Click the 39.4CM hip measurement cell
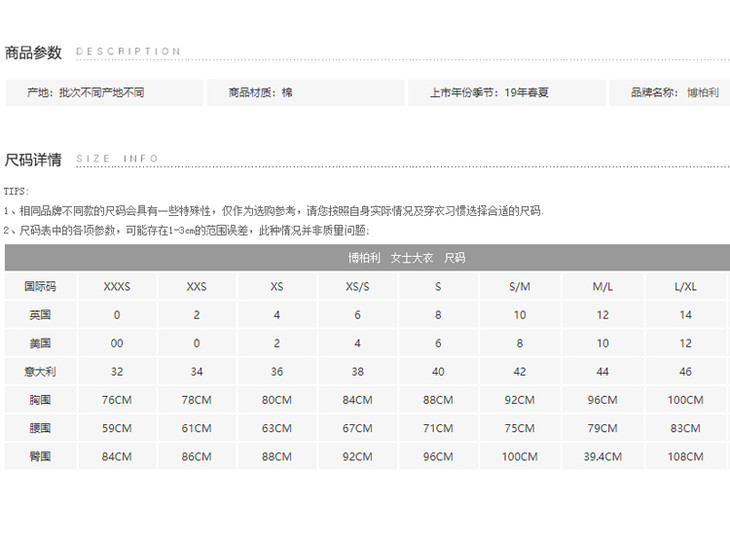Viewport: 730px width, 540px height. (x=602, y=457)
